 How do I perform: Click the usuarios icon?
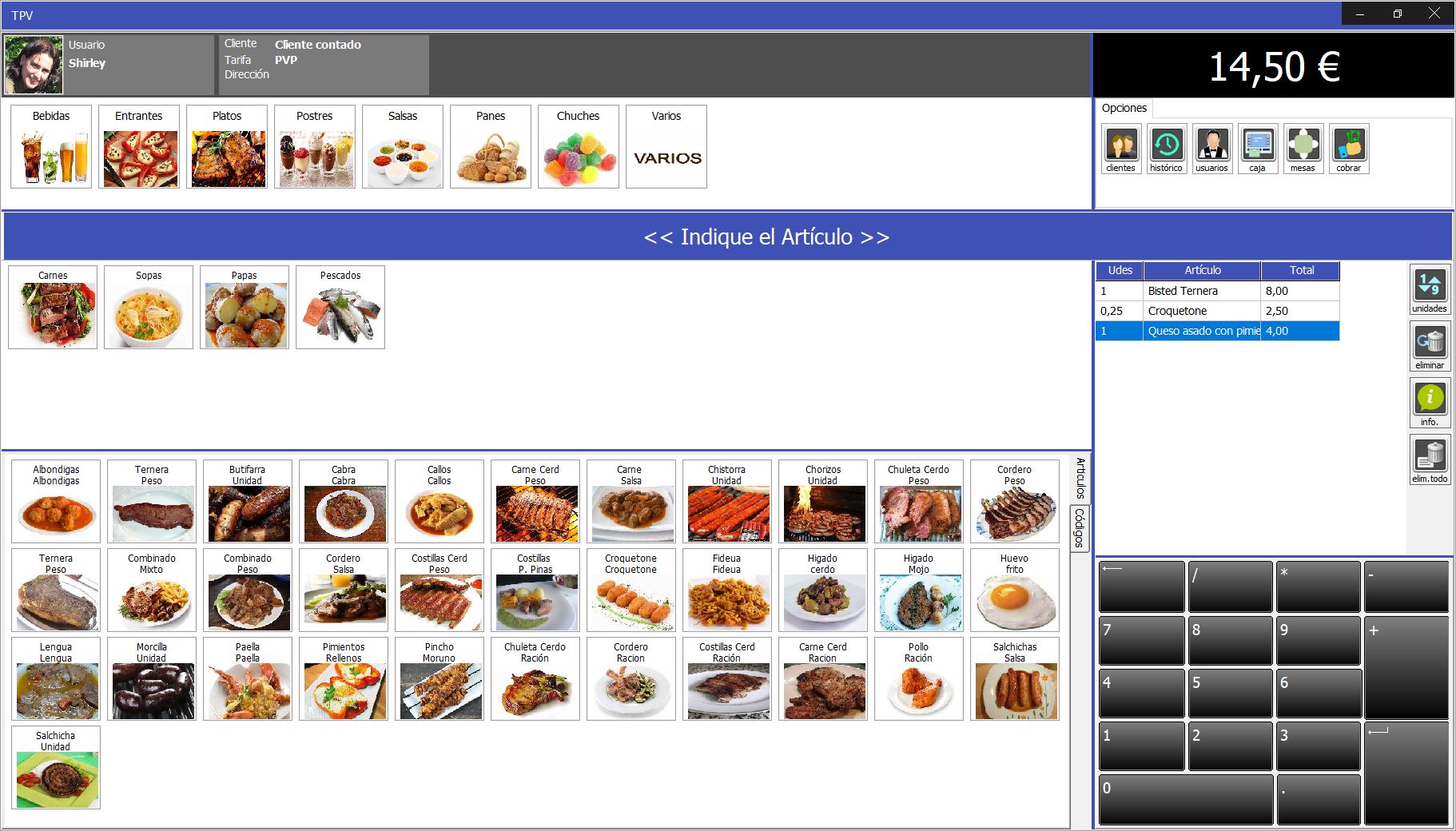click(1211, 148)
